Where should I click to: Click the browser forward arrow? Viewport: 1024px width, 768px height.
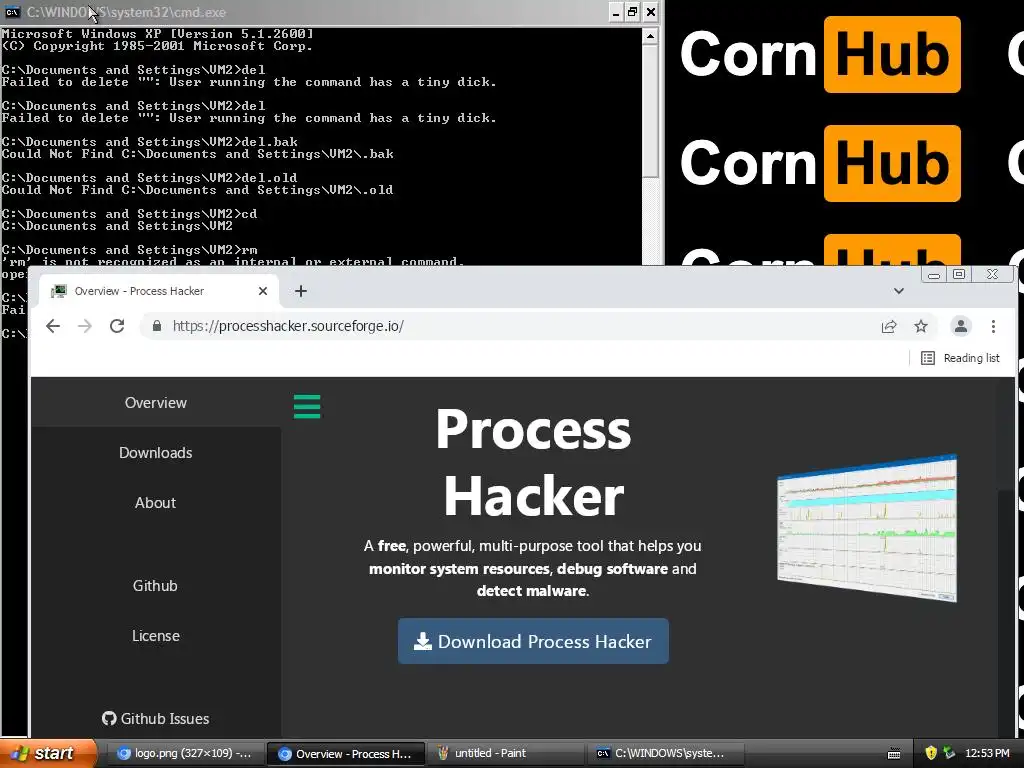click(x=85, y=326)
